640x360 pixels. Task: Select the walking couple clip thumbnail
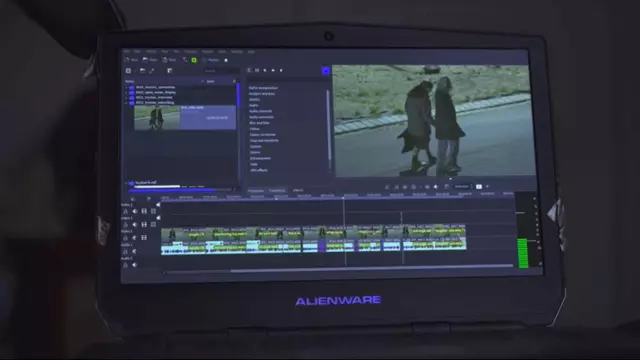tap(157, 118)
